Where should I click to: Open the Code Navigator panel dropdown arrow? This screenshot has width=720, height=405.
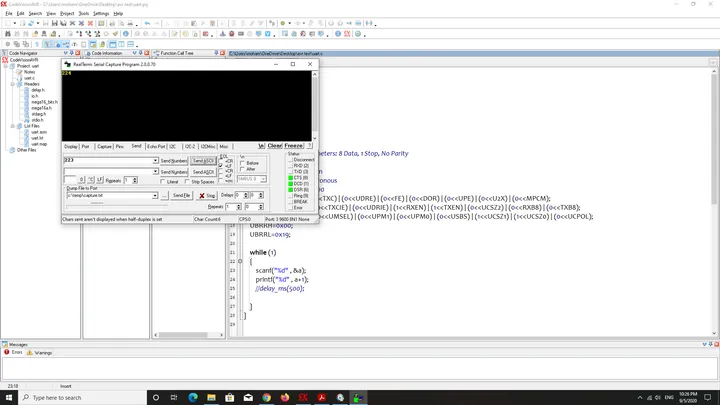(x=66, y=53)
